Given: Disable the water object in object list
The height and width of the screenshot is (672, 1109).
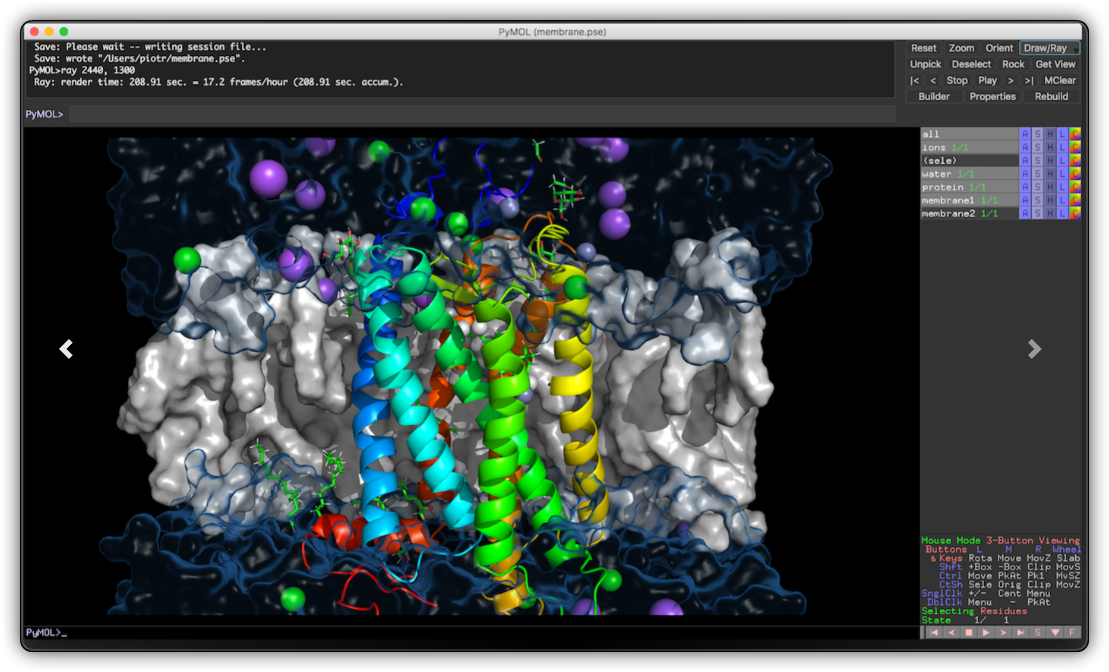Looking at the screenshot, I should (968, 174).
